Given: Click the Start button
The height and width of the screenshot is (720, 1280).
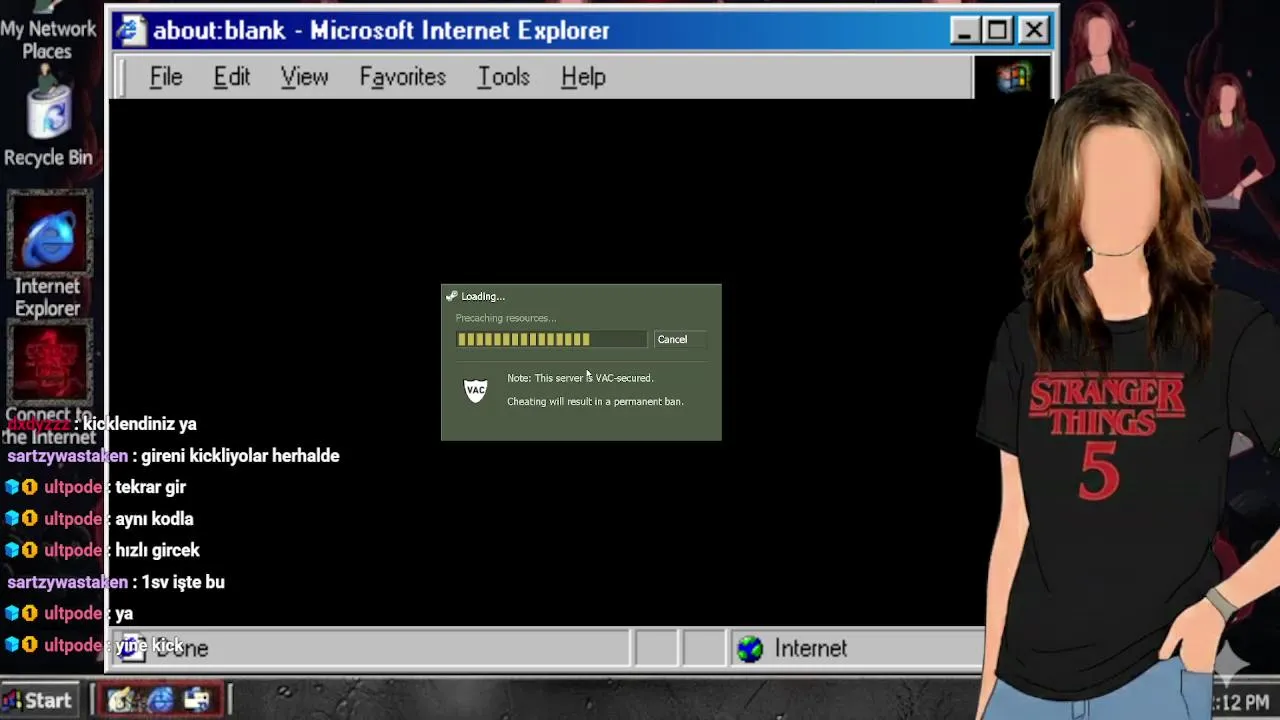Looking at the screenshot, I should pos(38,700).
